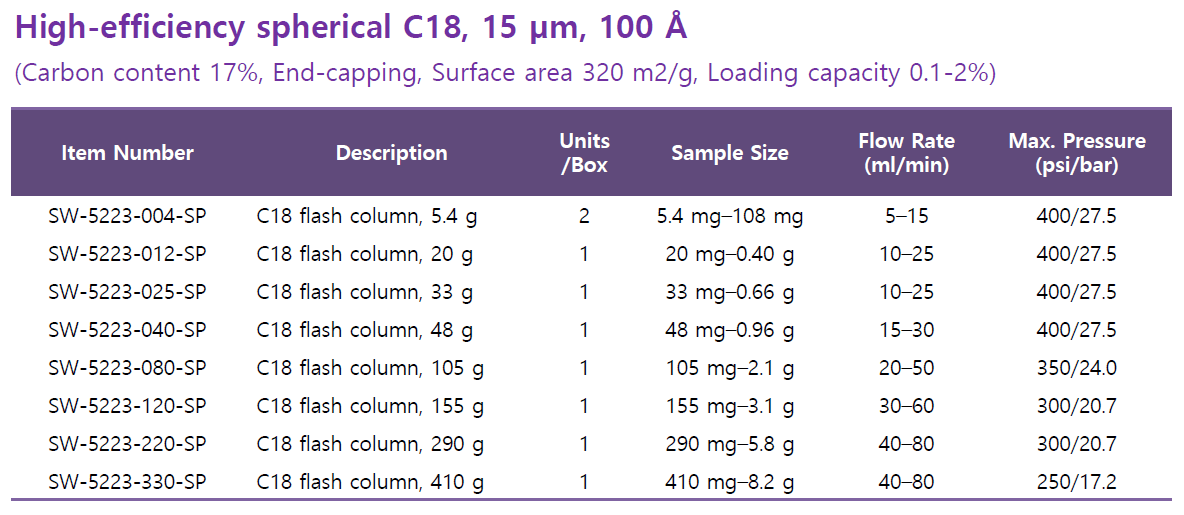
Task: Click item number SW-5223-012-SP
Action: coord(127,254)
